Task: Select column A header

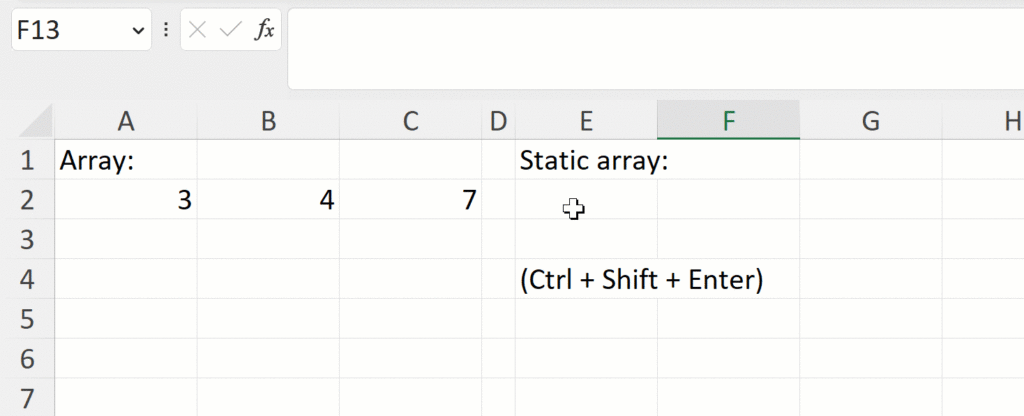Action: tap(125, 122)
